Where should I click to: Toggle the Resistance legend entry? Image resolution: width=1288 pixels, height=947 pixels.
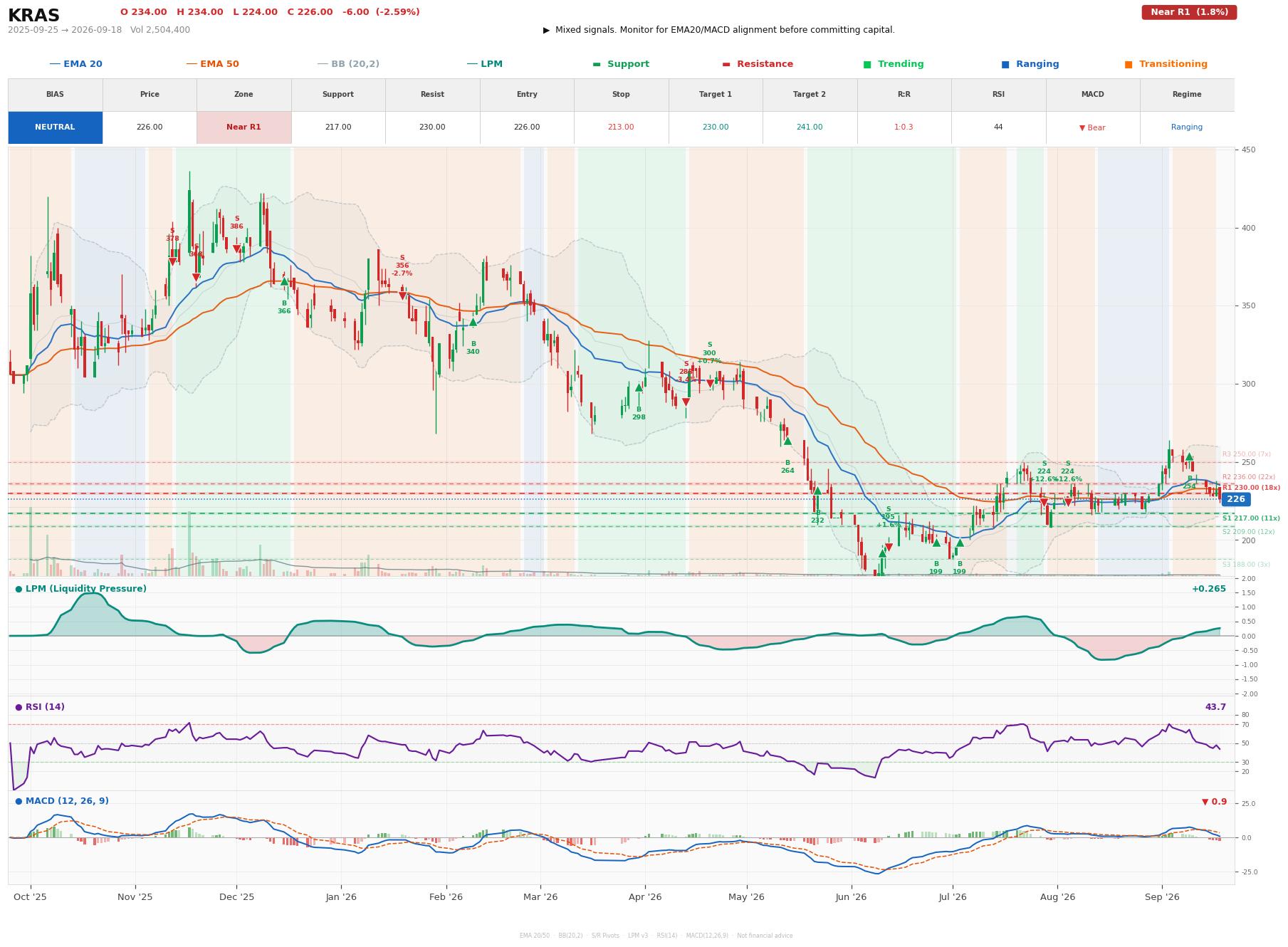tap(757, 64)
